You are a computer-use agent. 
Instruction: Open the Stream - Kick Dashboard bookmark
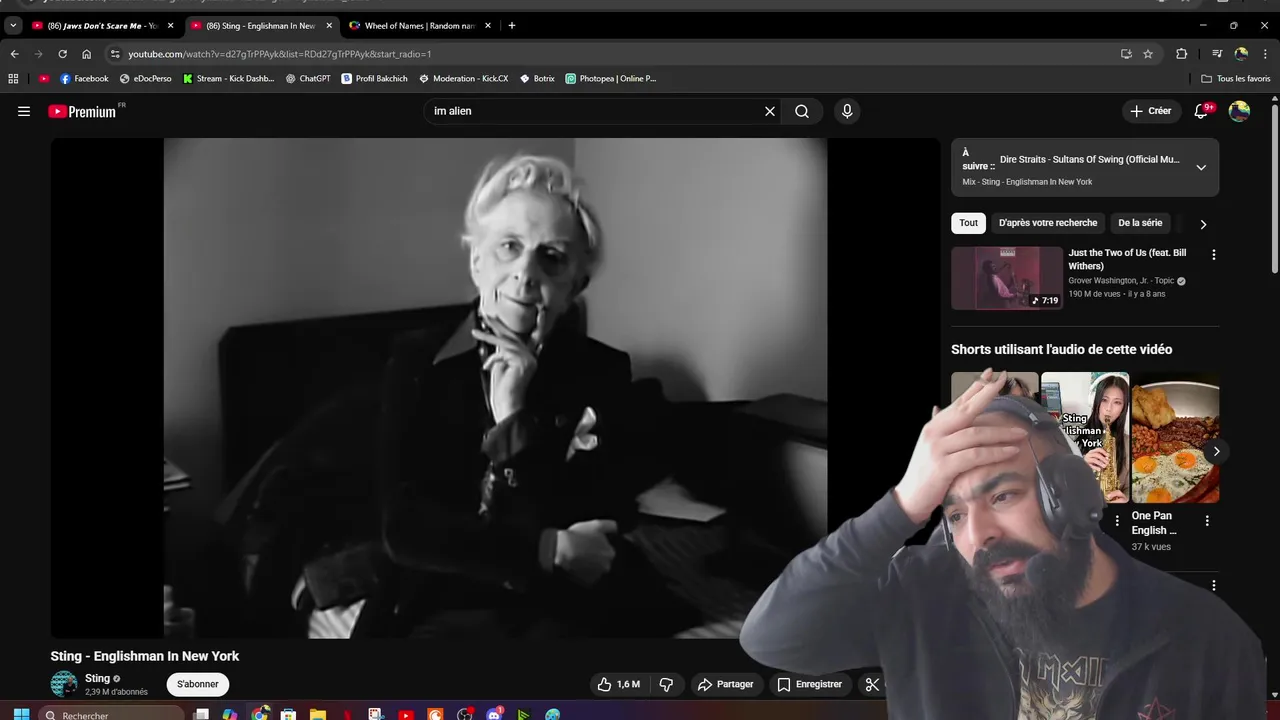pos(228,78)
